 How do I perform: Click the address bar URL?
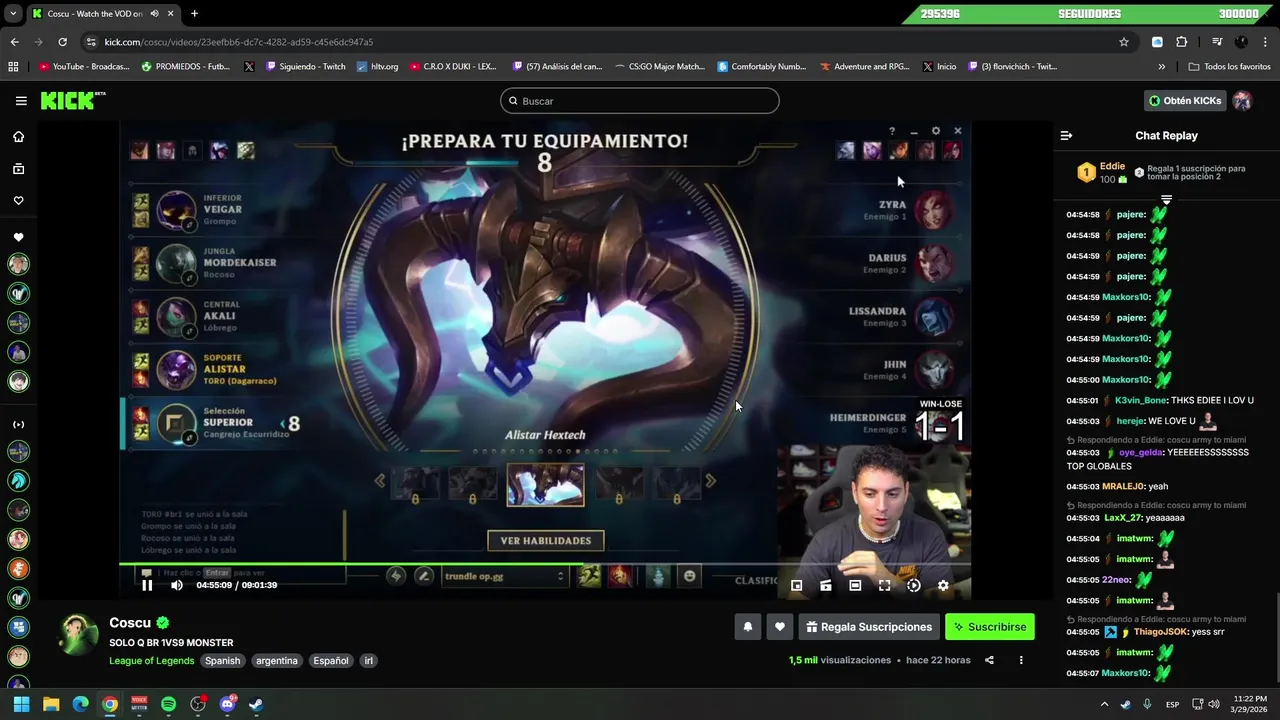pos(239,42)
